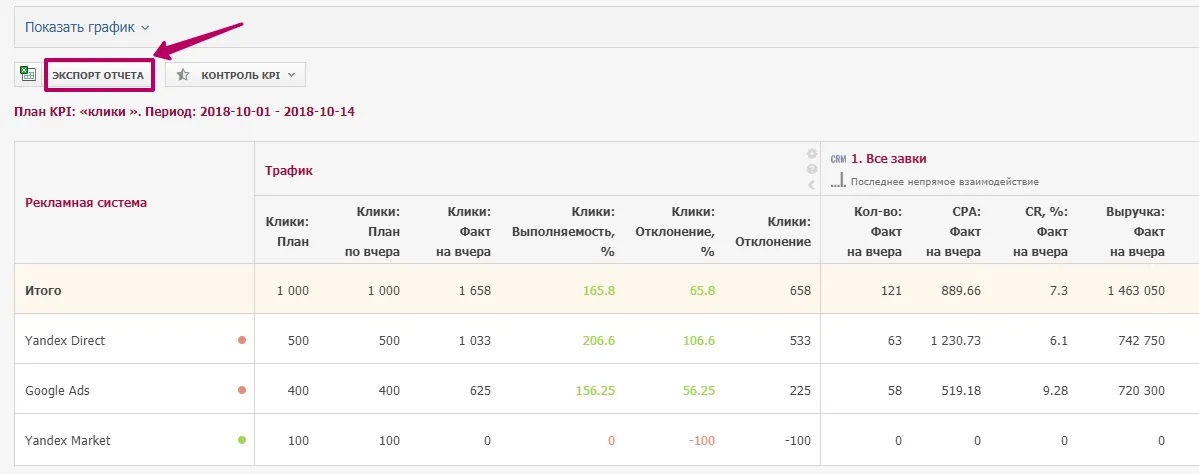Click the Итого fact clicks 1 658

[x=474, y=291]
